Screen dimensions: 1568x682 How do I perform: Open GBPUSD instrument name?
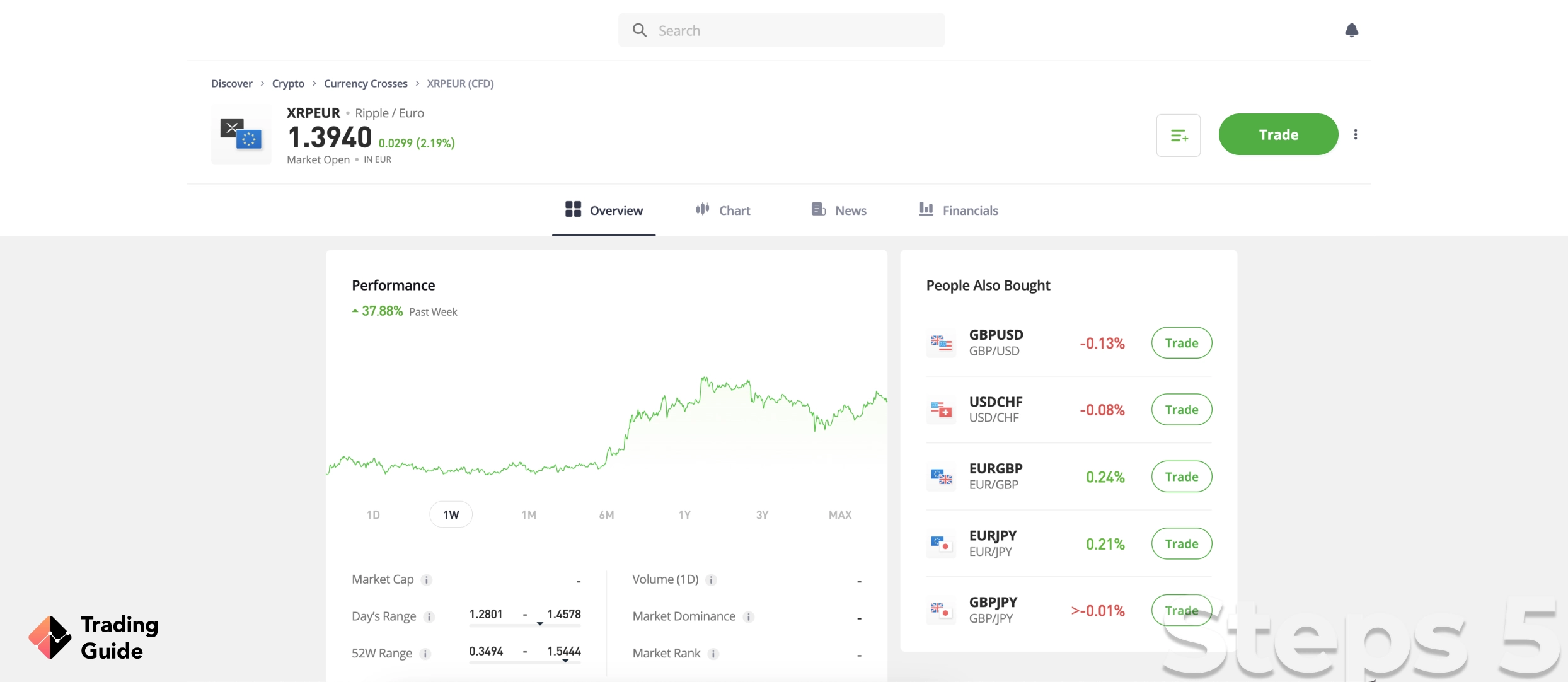996,335
